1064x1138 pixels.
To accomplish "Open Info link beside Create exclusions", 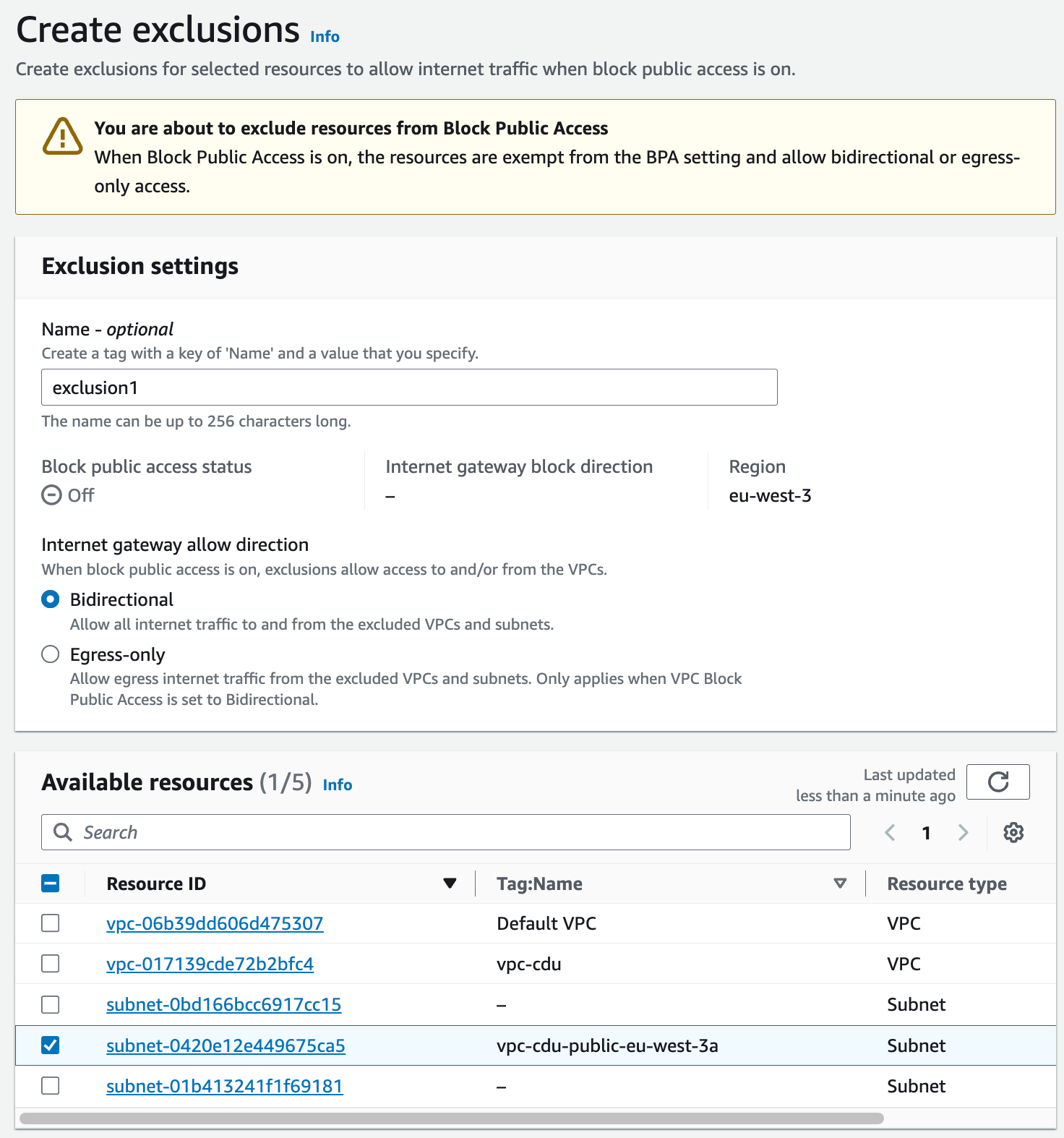I will click(x=325, y=37).
